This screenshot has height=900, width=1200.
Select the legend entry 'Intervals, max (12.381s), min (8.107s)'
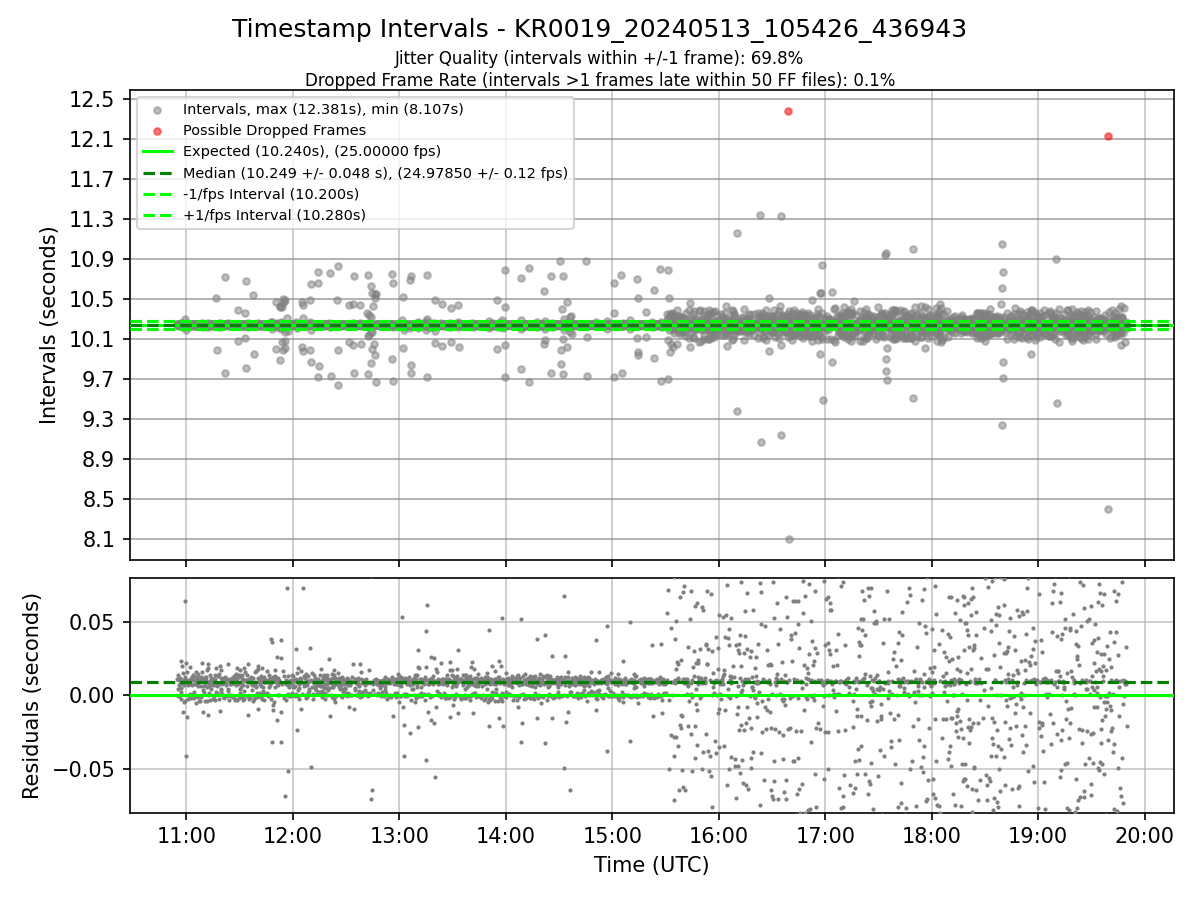(323, 109)
